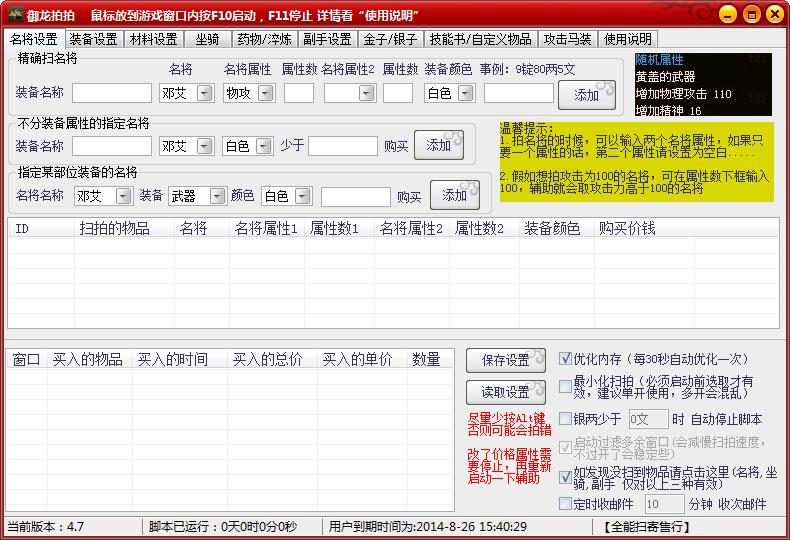Enable the 最小化扫拍 checkbox
The height and width of the screenshot is (540, 790).
(x=565, y=387)
